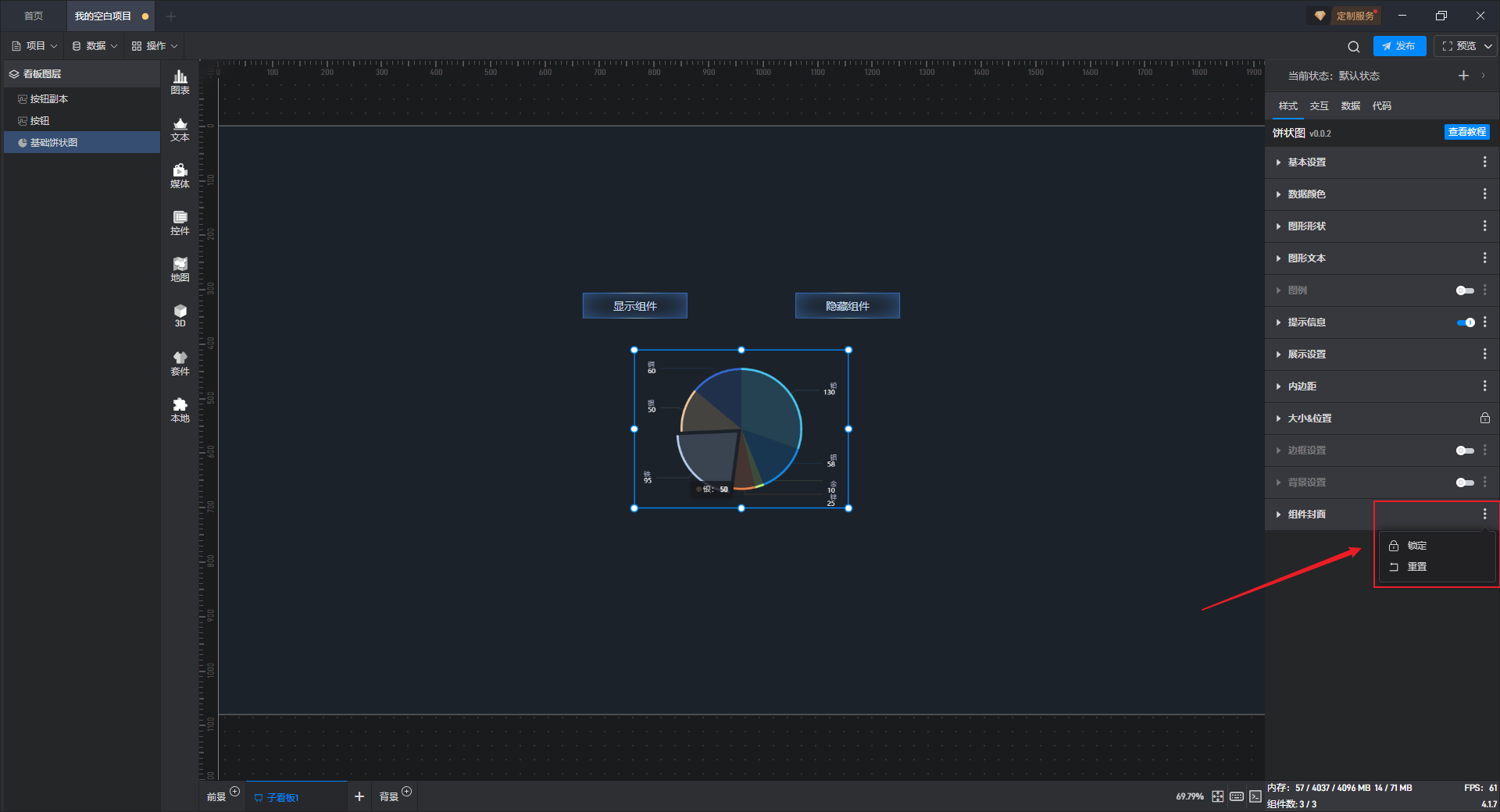Expand the 数据颜色 section

tap(1306, 194)
